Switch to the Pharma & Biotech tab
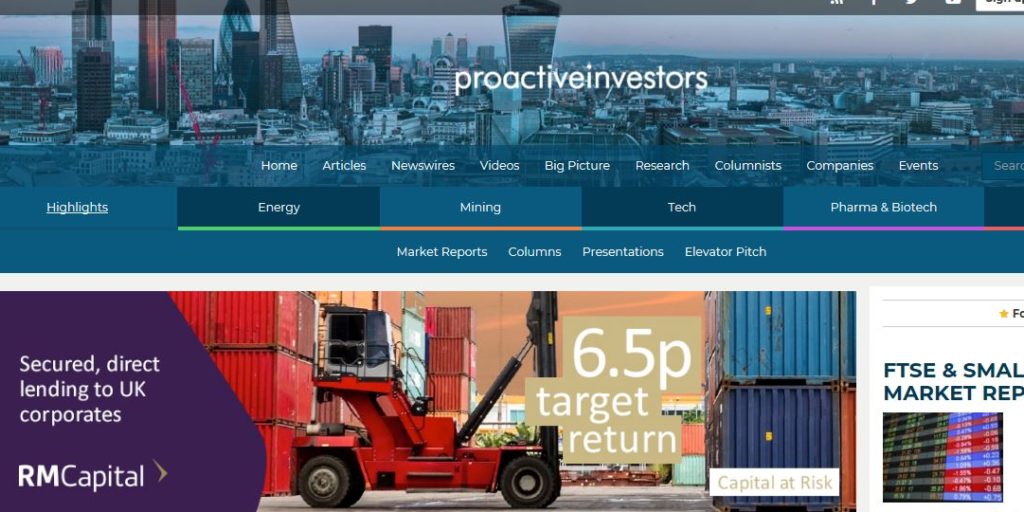This screenshot has height=512, width=1024. [x=884, y=208]
